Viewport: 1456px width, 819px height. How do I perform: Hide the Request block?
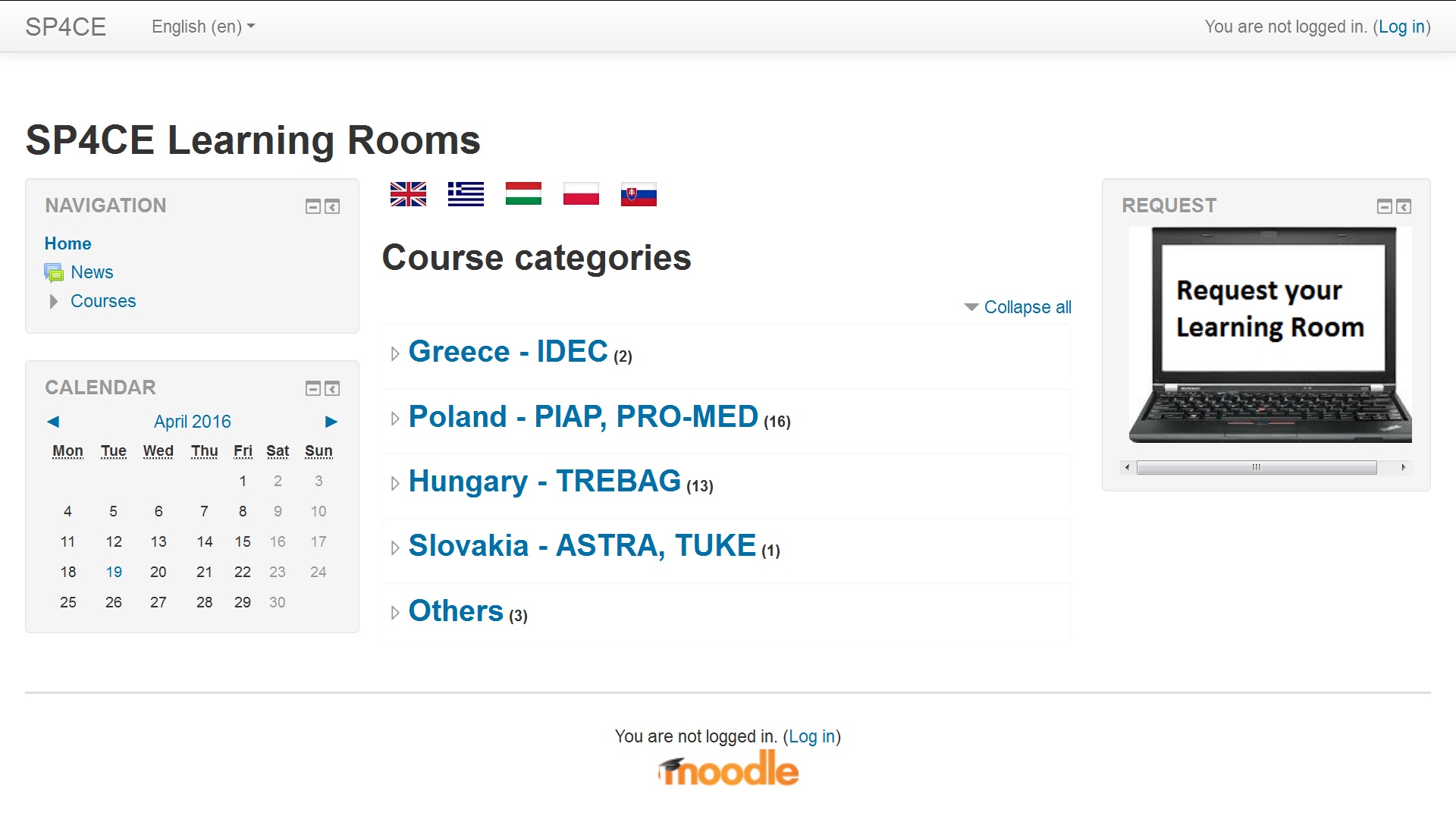coord(1384,207)
